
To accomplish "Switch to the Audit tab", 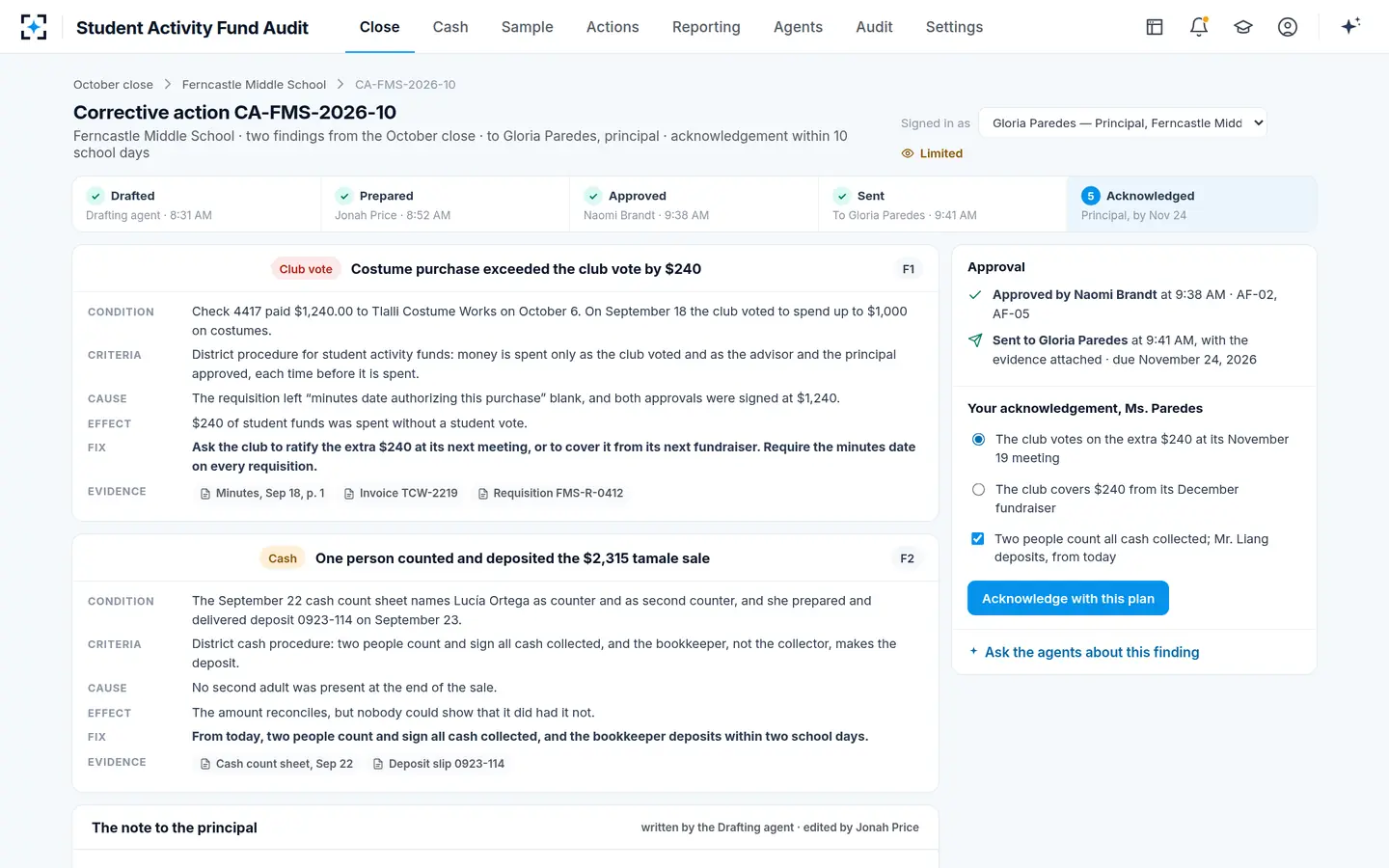I will [x=874, y=27].
